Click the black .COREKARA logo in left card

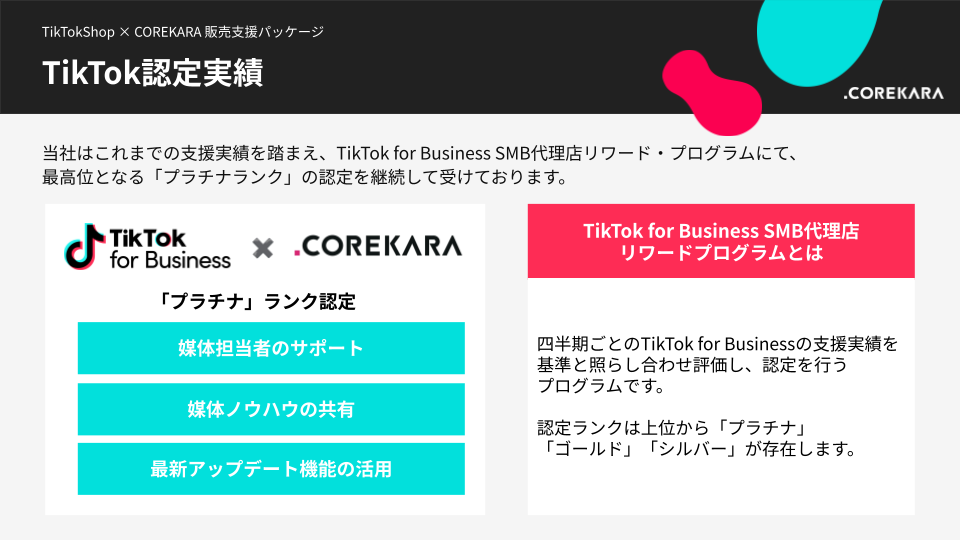tap(378, 246)
